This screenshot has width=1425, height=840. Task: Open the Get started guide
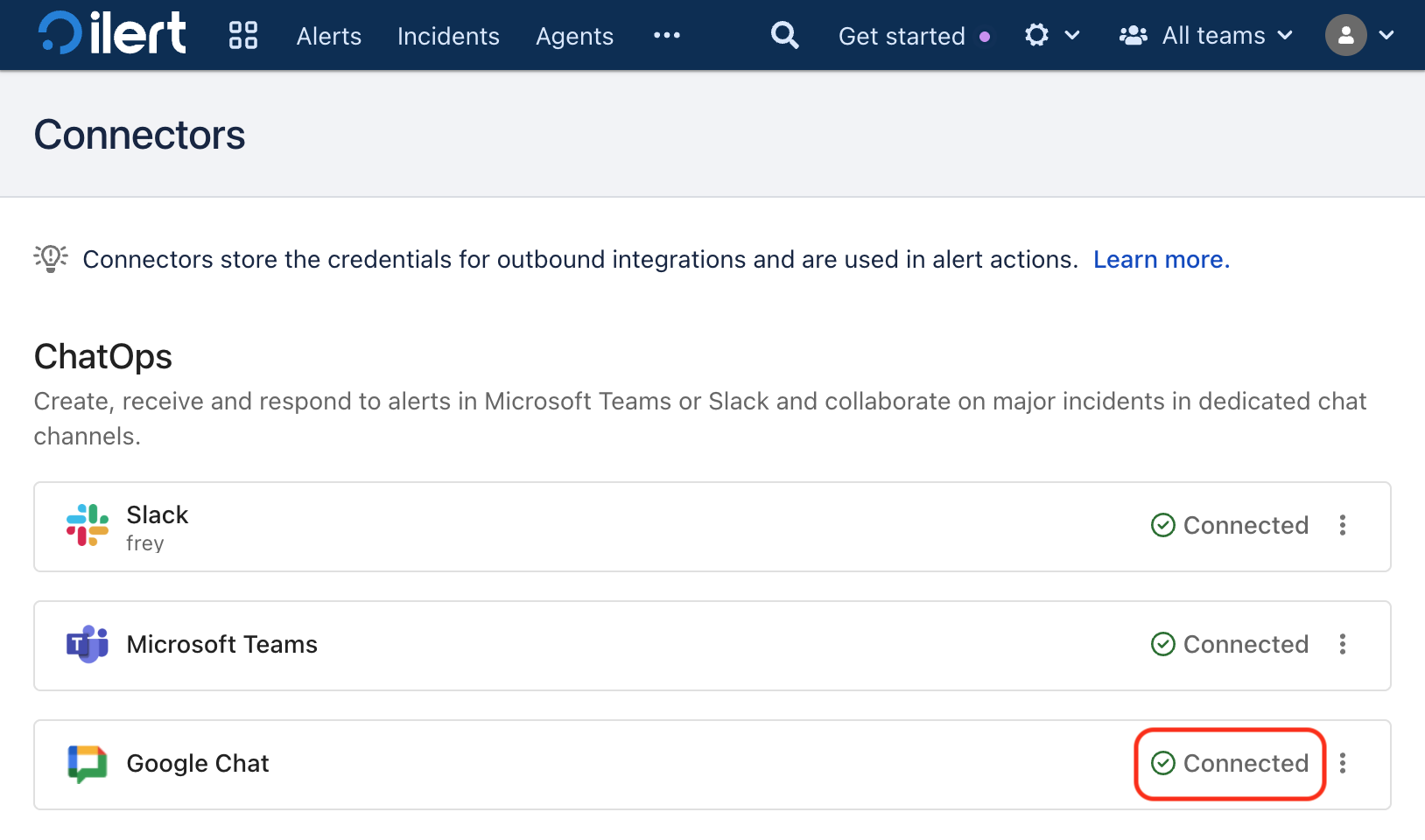click(x=902, y=36)
